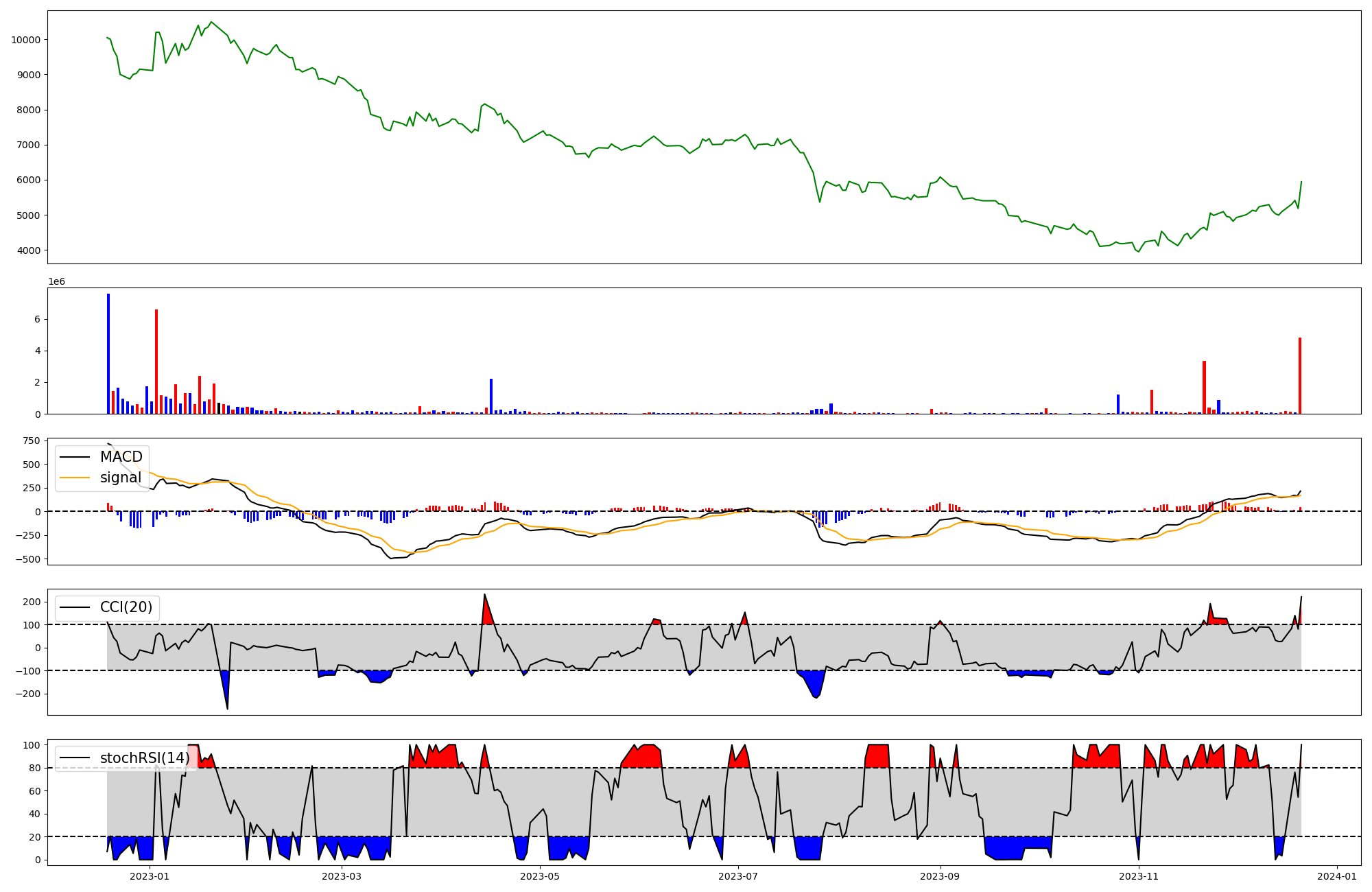Click the 2023-07 x-axis tick label
Viewport: 1372px width, 892px height.
click(738, 876)
